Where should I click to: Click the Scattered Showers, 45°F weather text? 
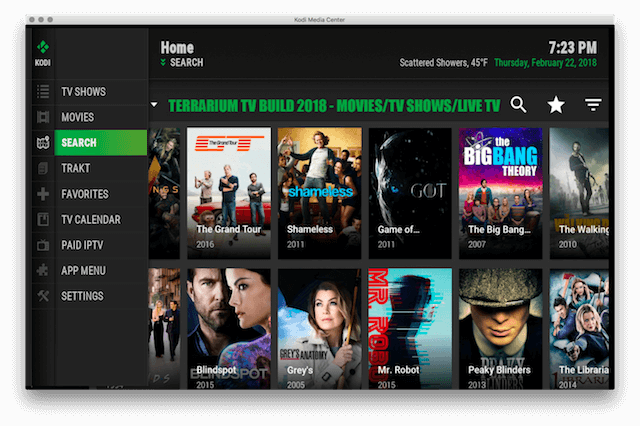tap(444, 63)
